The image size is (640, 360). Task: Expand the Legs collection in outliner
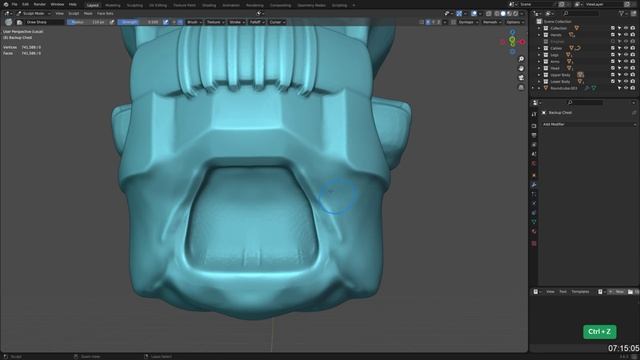(539, 55)
